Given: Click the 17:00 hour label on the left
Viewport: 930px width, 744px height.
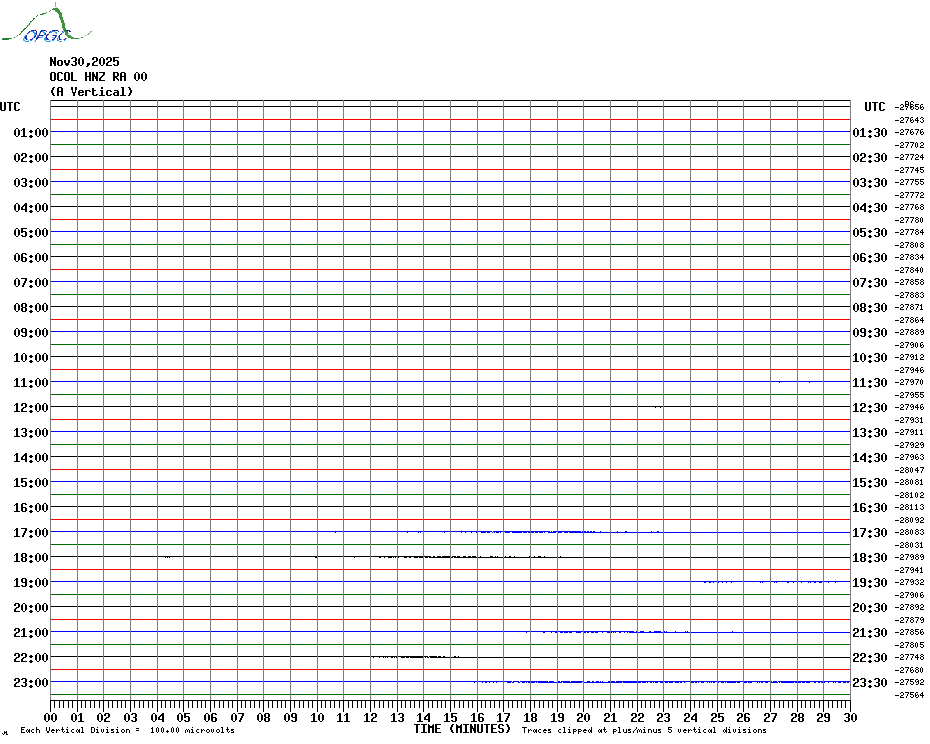Looking at the screenshot, I should pos(31,533).
